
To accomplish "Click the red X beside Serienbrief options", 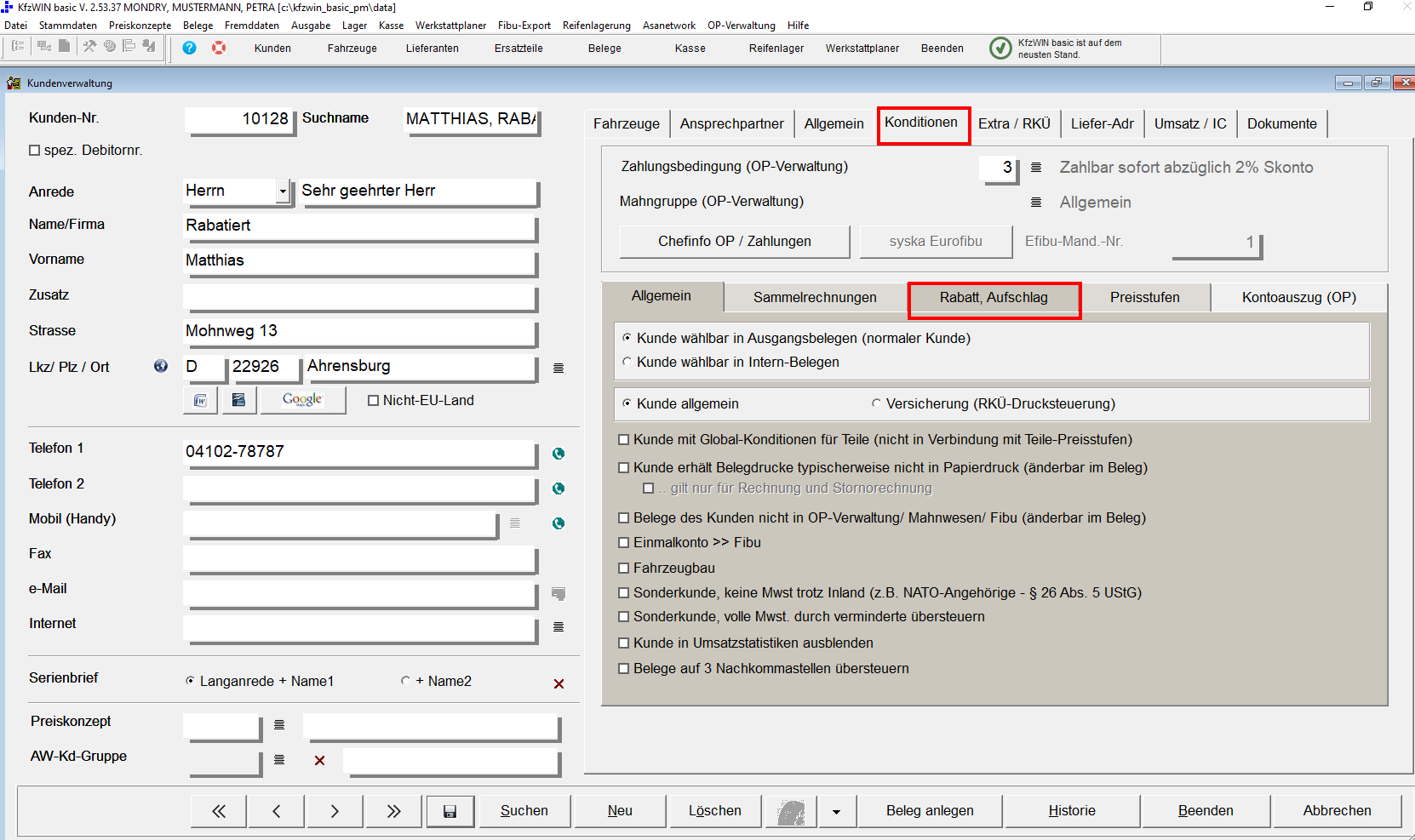I will [559, 683].
